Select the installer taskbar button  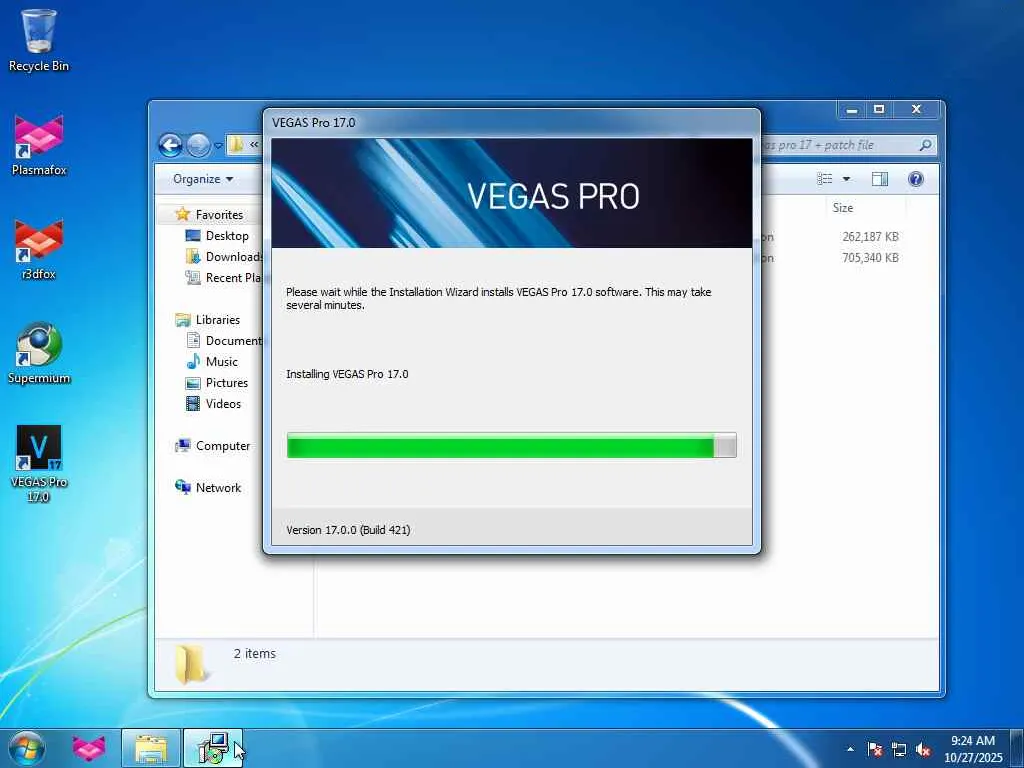[x=213, y=748]
